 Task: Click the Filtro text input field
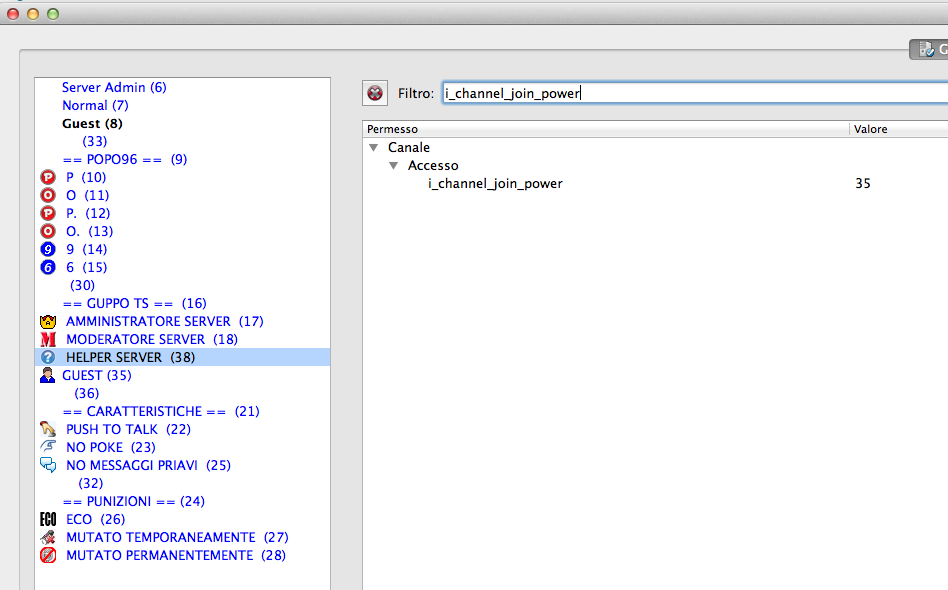pos(690,93)
